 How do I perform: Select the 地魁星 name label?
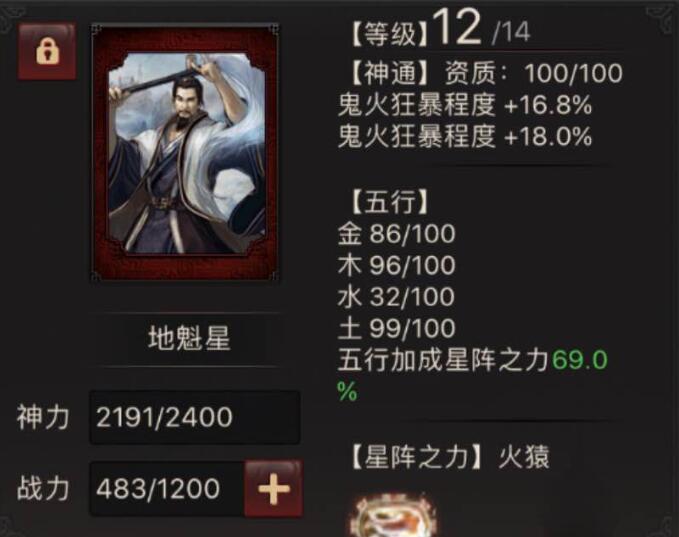pyautogui.click(x=189, y=338)
